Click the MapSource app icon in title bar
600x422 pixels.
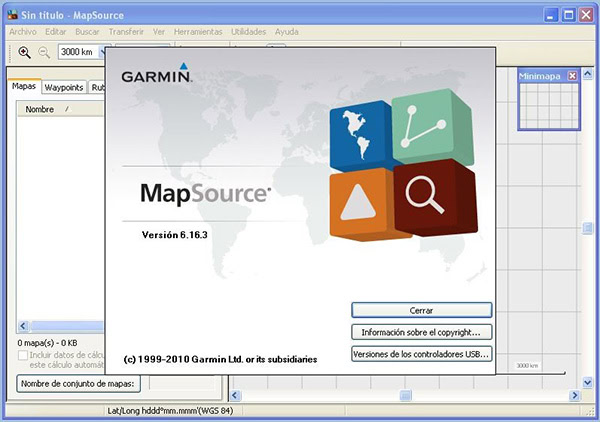coord(12,15)
